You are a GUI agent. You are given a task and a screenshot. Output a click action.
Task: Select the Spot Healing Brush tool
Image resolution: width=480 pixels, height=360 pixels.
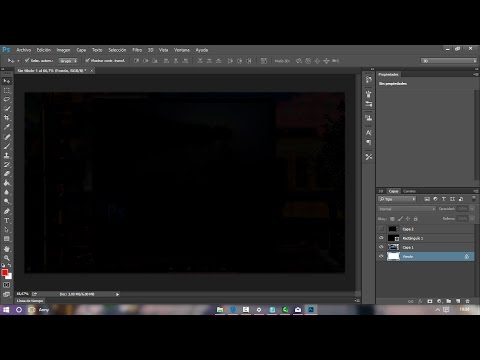pyautogui.click(x=7, y=137)
